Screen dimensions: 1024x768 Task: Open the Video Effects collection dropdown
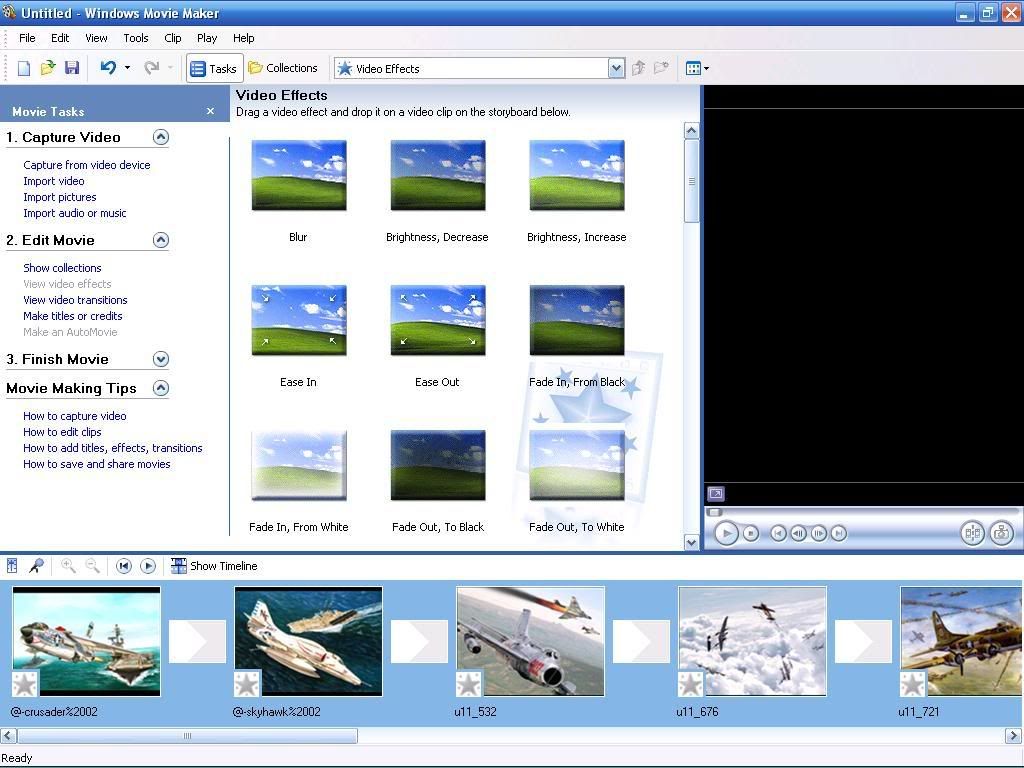[x=616, y=68]
